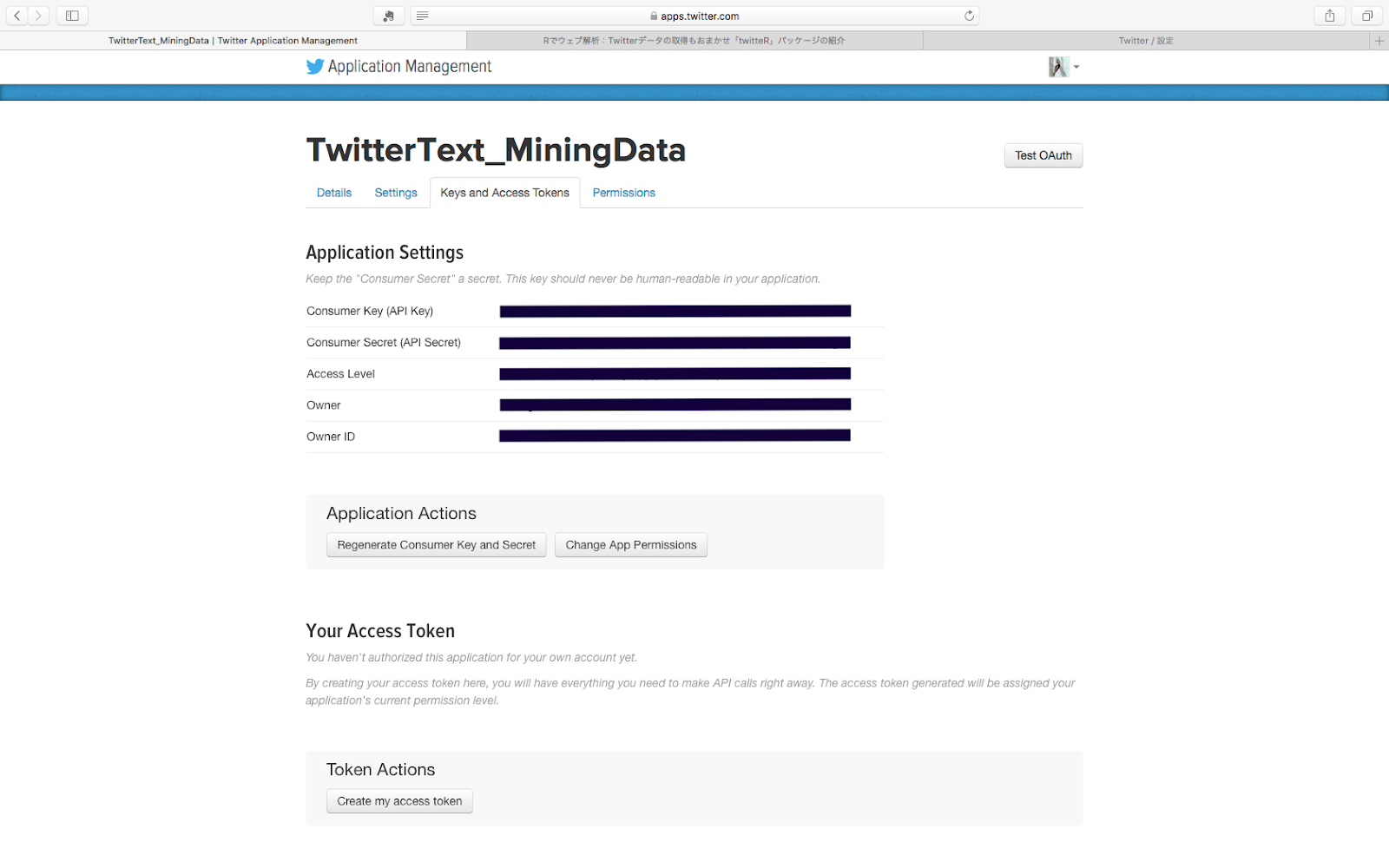The height and width of the screenshot is (868, 1389).
Task: Click Create my access token button
Action: coord(399,801)
